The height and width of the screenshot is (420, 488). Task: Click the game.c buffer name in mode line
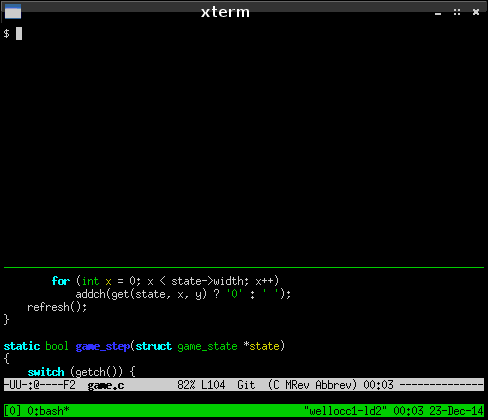point(106,385)
